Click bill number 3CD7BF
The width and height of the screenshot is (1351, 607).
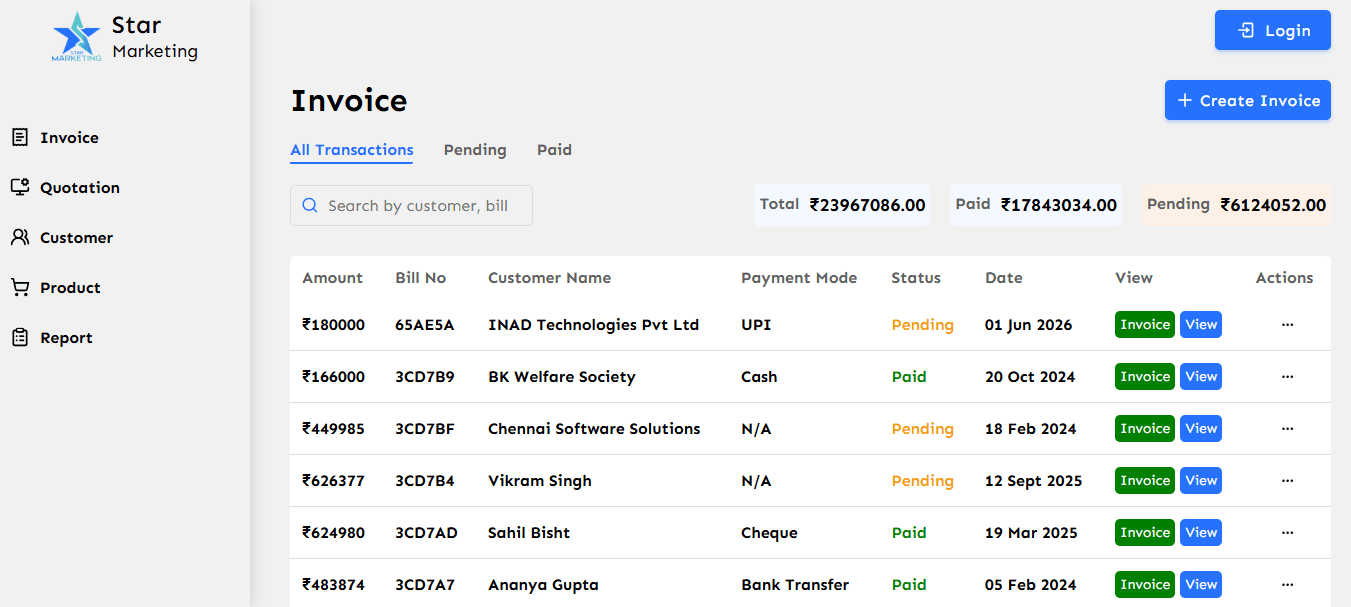tap(425, 429)
